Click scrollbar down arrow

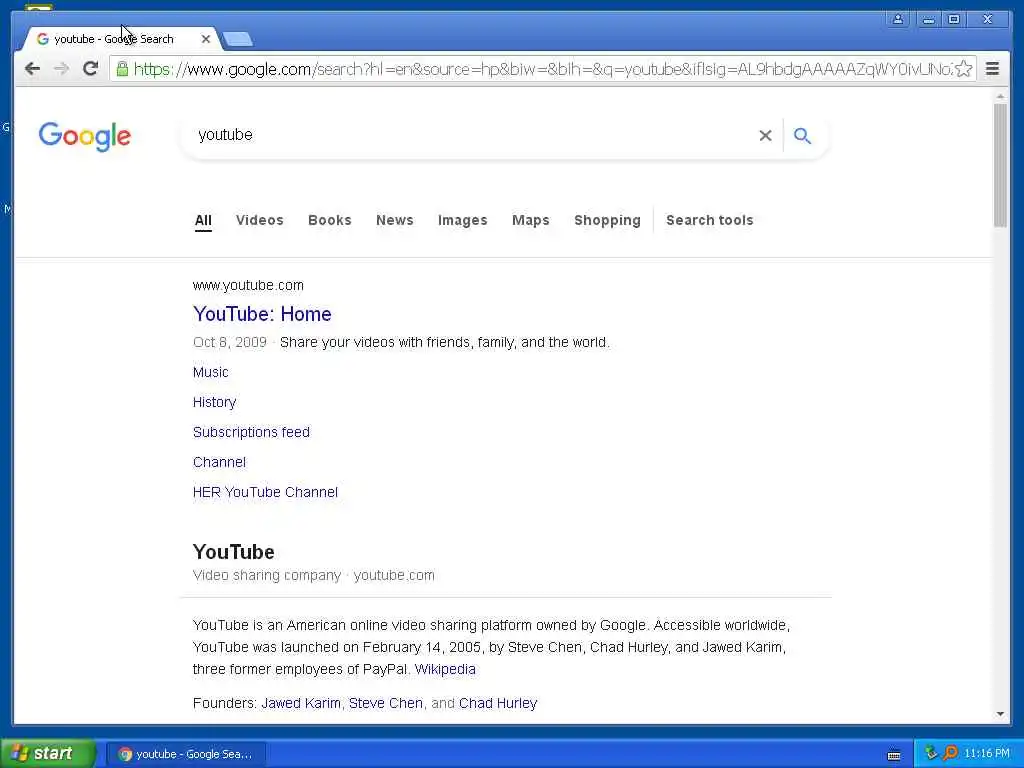pos(1000,714)
